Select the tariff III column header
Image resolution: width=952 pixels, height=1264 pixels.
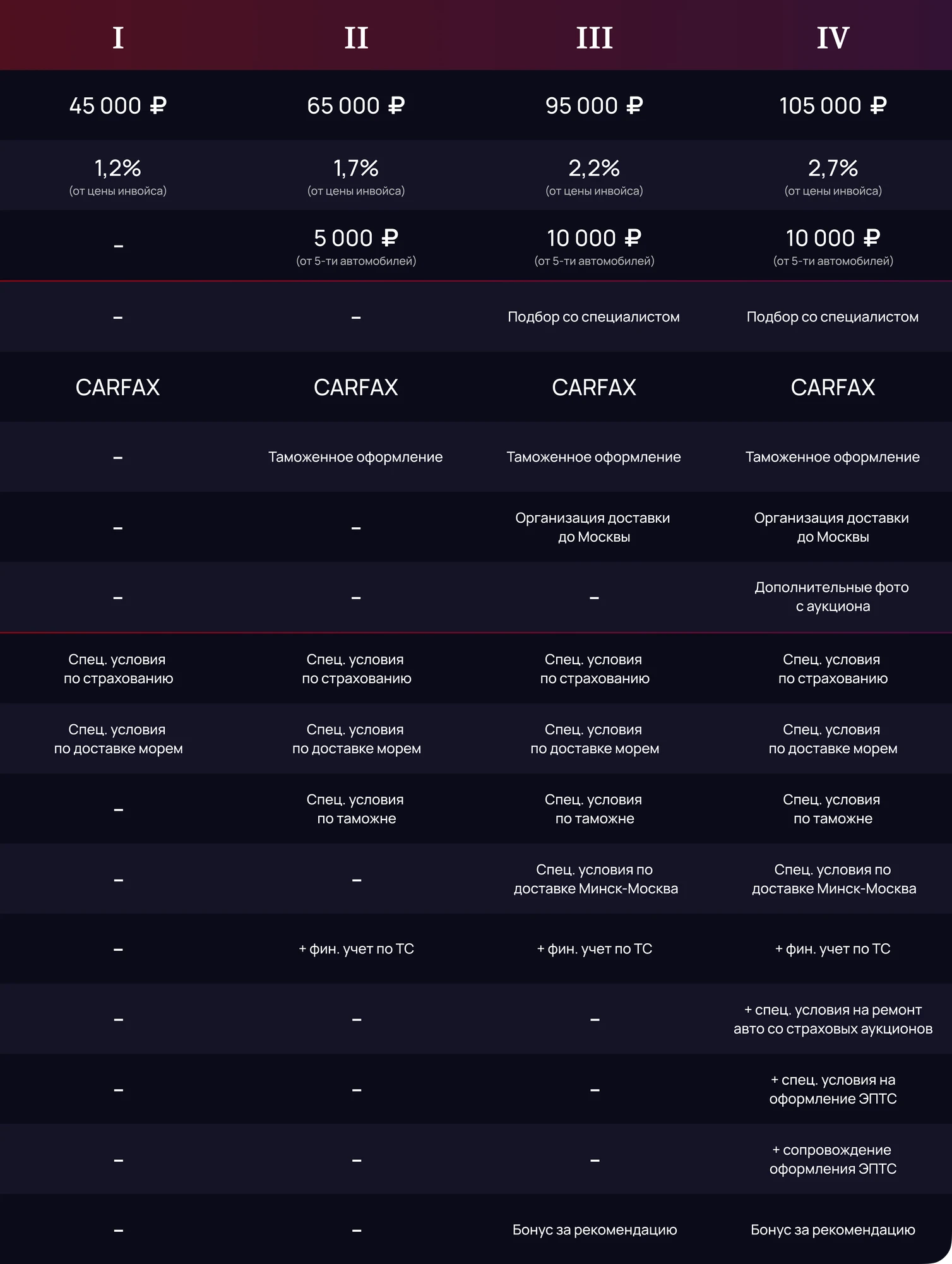pos(594,38)
